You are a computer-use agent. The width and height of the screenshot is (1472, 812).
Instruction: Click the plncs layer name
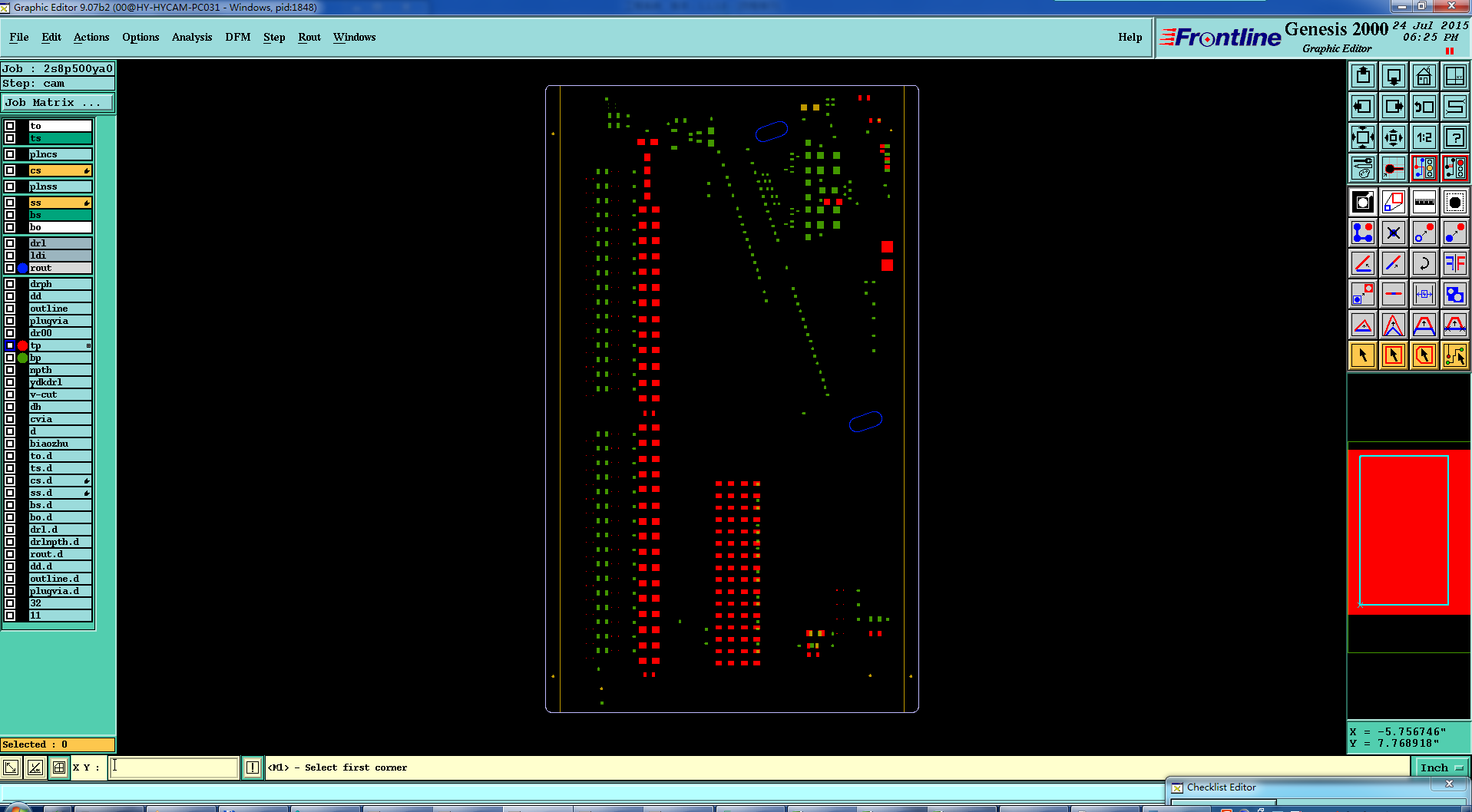click(x=60, y=154)
